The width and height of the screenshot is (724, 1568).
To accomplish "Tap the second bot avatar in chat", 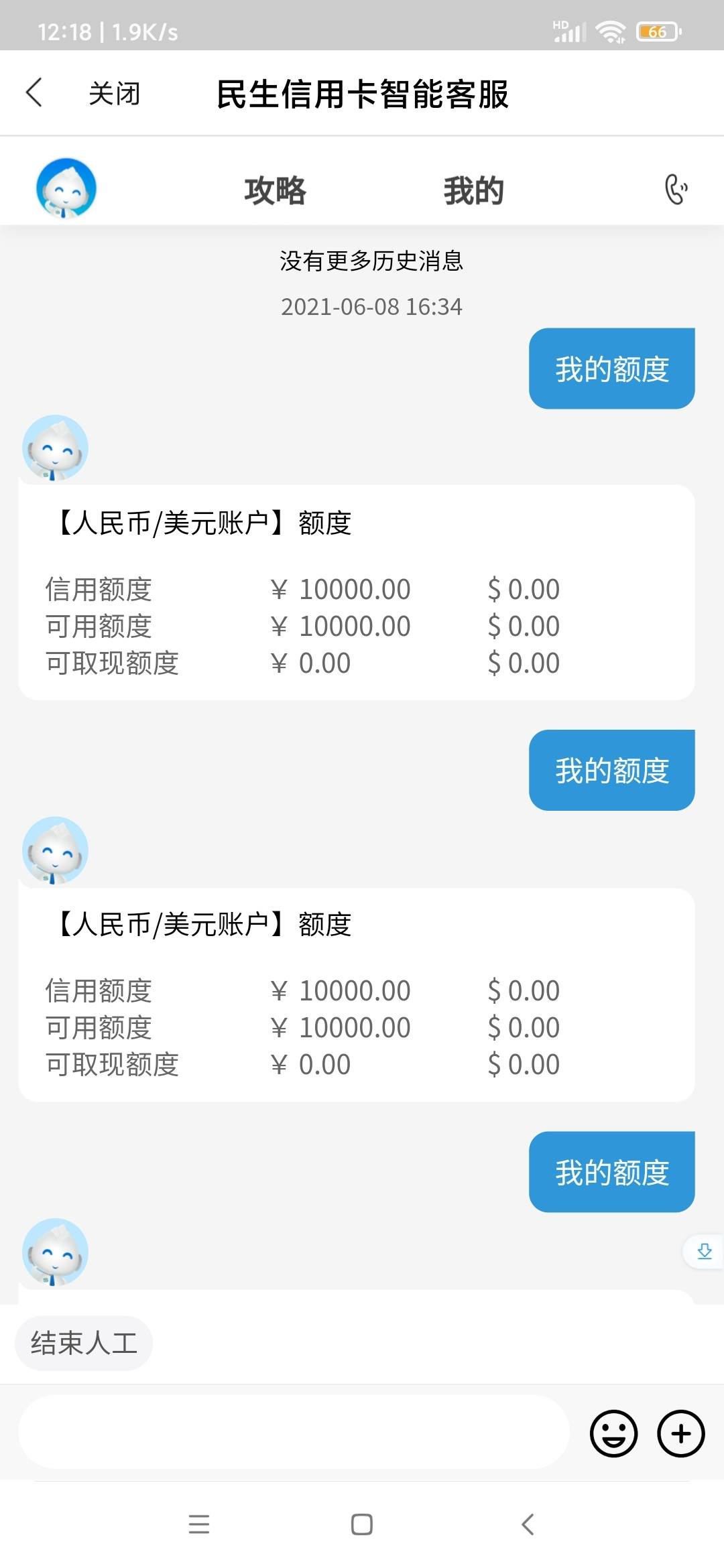I will [x=56, y=850].
